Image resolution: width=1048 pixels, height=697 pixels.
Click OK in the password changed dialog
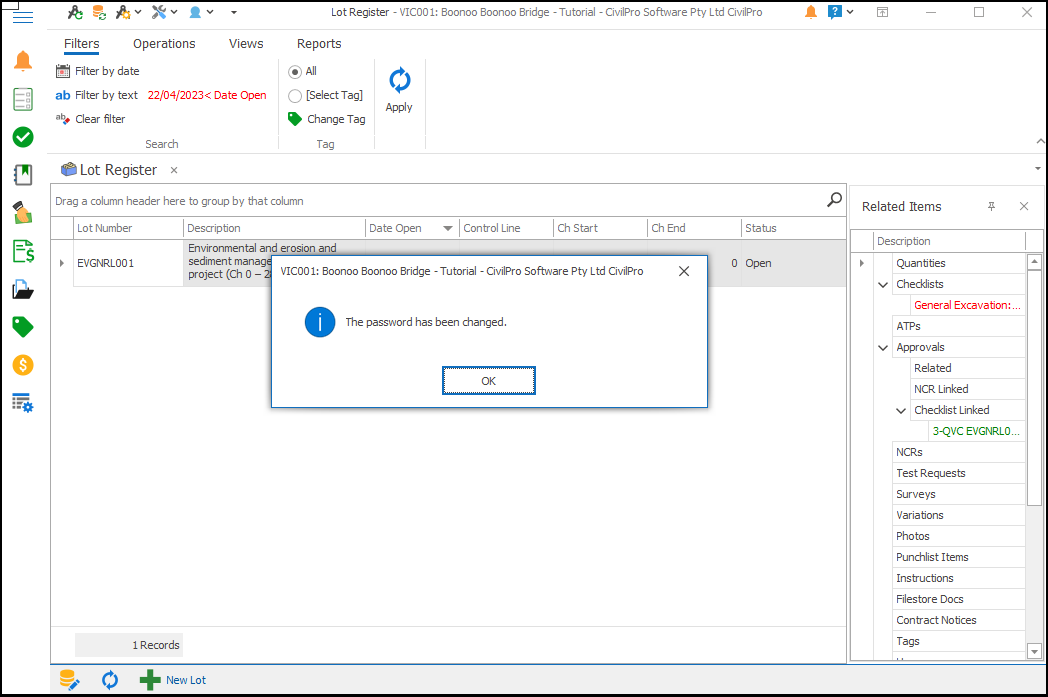(488, 381)
